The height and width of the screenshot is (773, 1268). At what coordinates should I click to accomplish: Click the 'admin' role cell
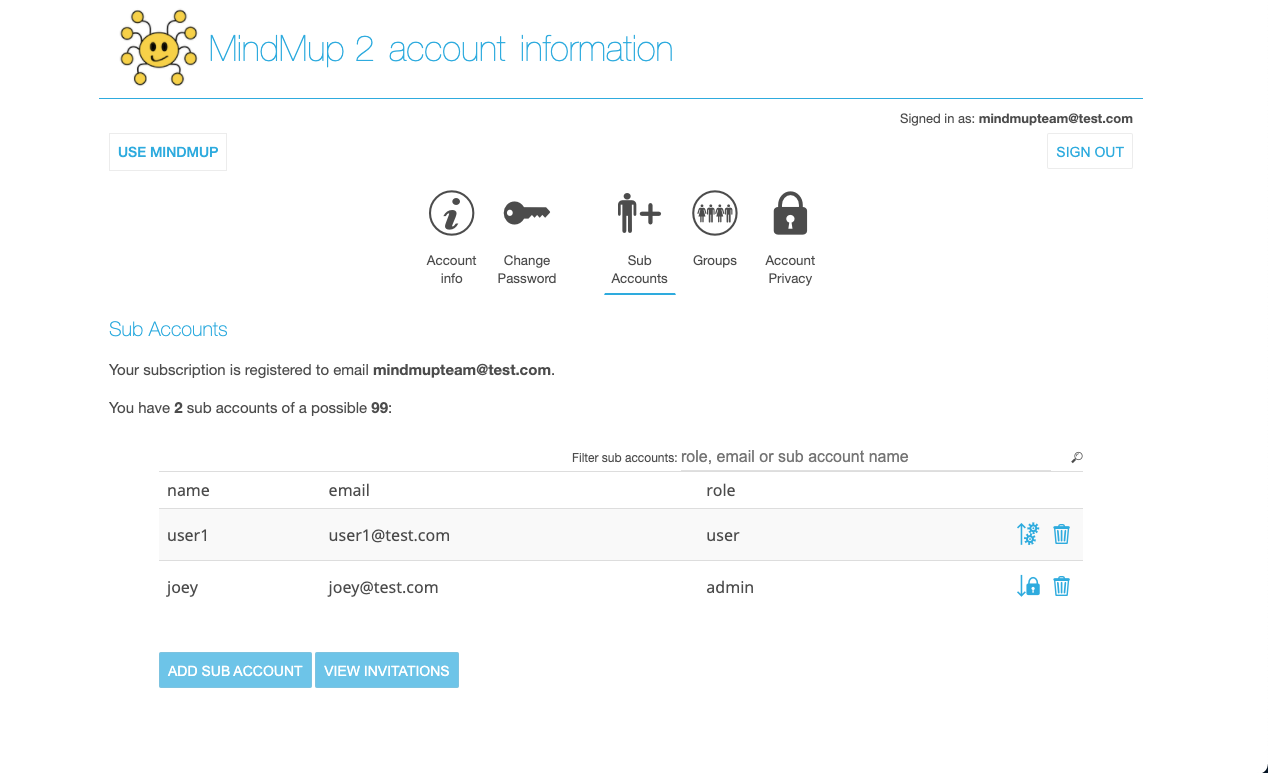click(730, 587)
